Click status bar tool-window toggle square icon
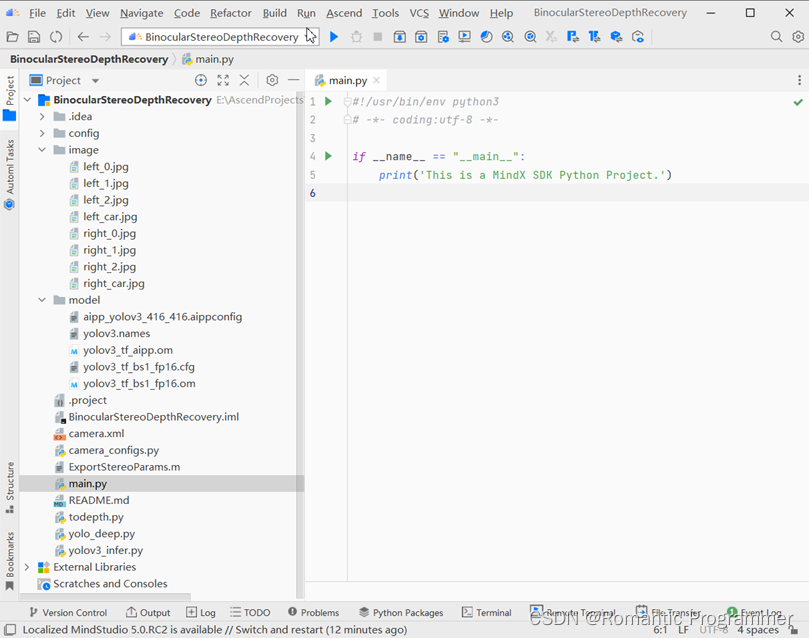The image size is (809, 638). click(x=10, y=630)
